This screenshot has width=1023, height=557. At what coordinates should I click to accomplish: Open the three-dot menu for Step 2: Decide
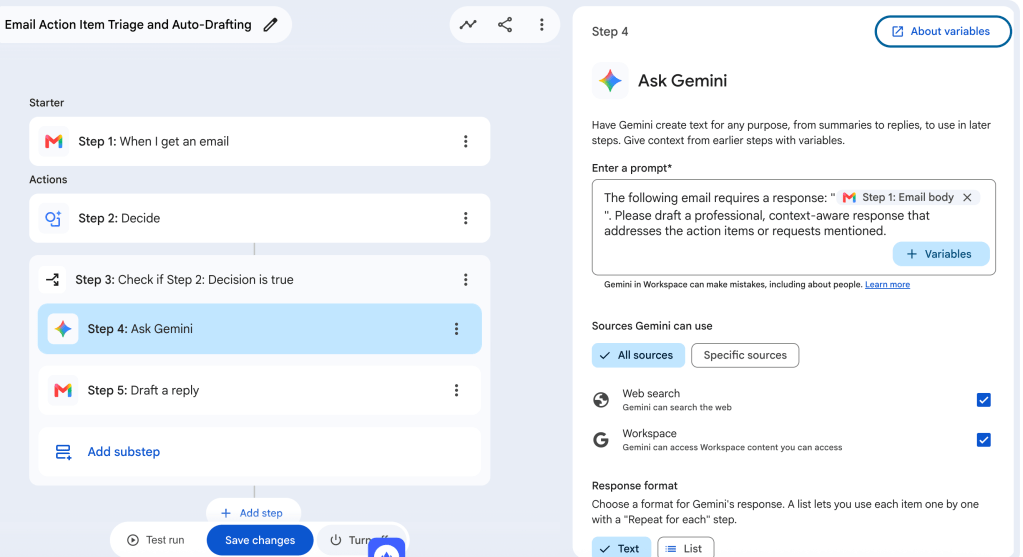[x=465, y=218]
